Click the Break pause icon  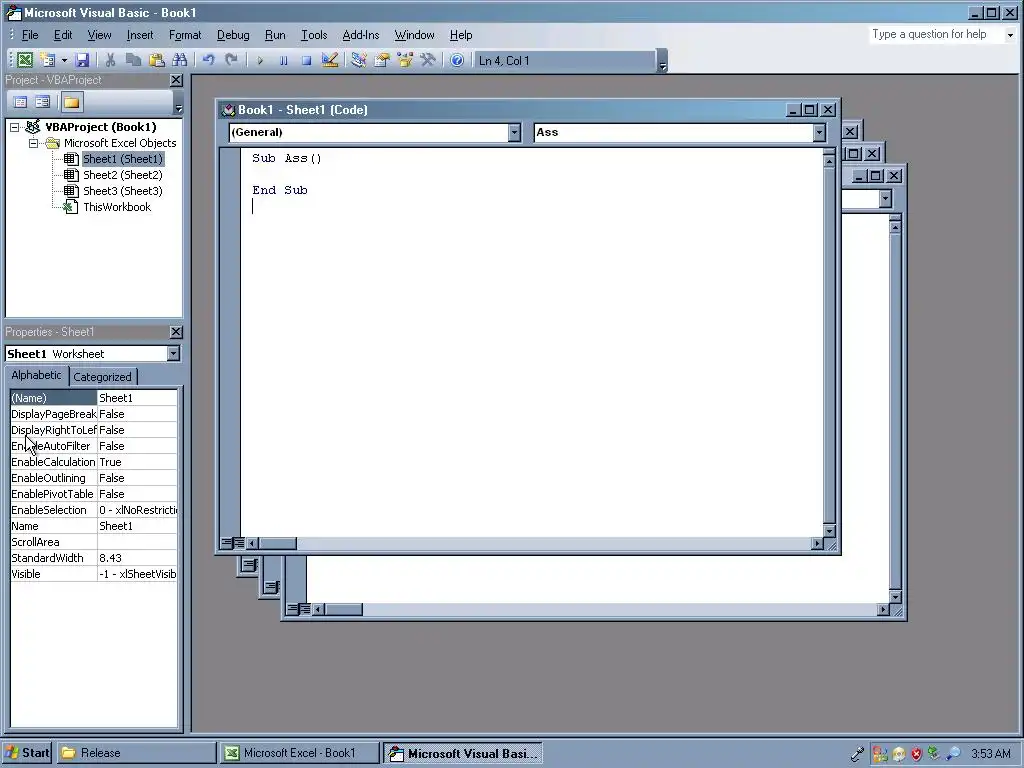[x=283, y=61]
